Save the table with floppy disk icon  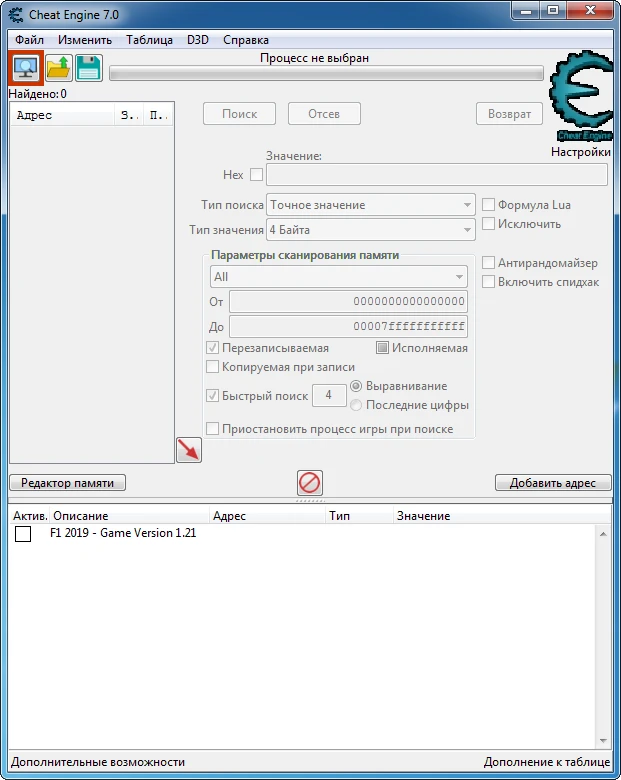[x=89, y=68]
